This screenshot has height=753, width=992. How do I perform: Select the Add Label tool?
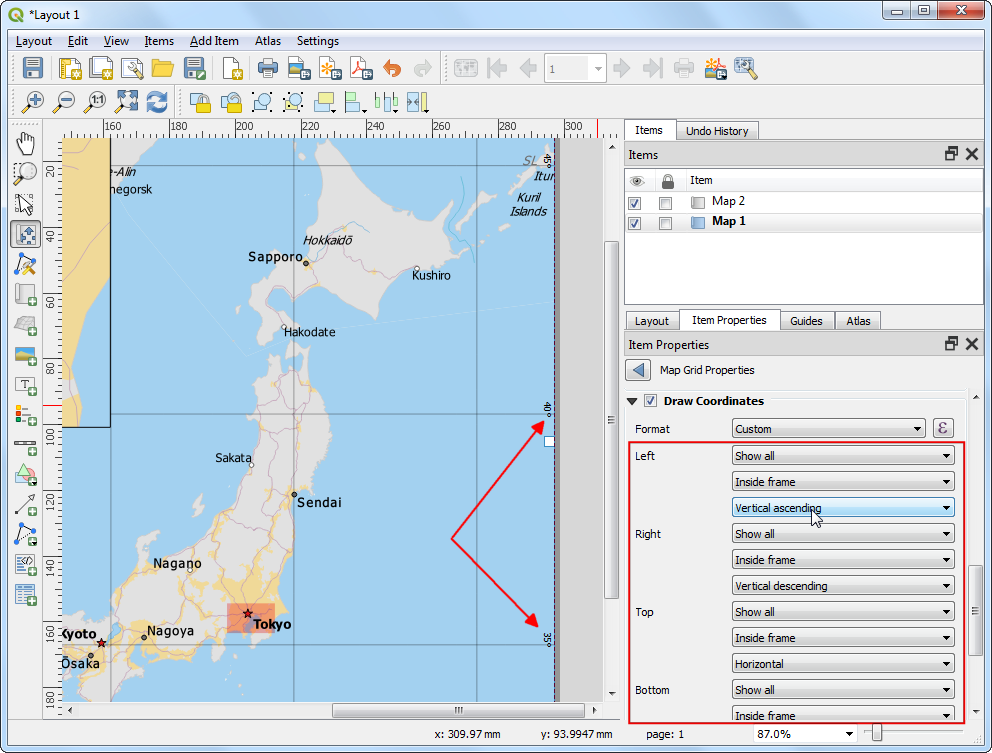click(x=25, y=386)
